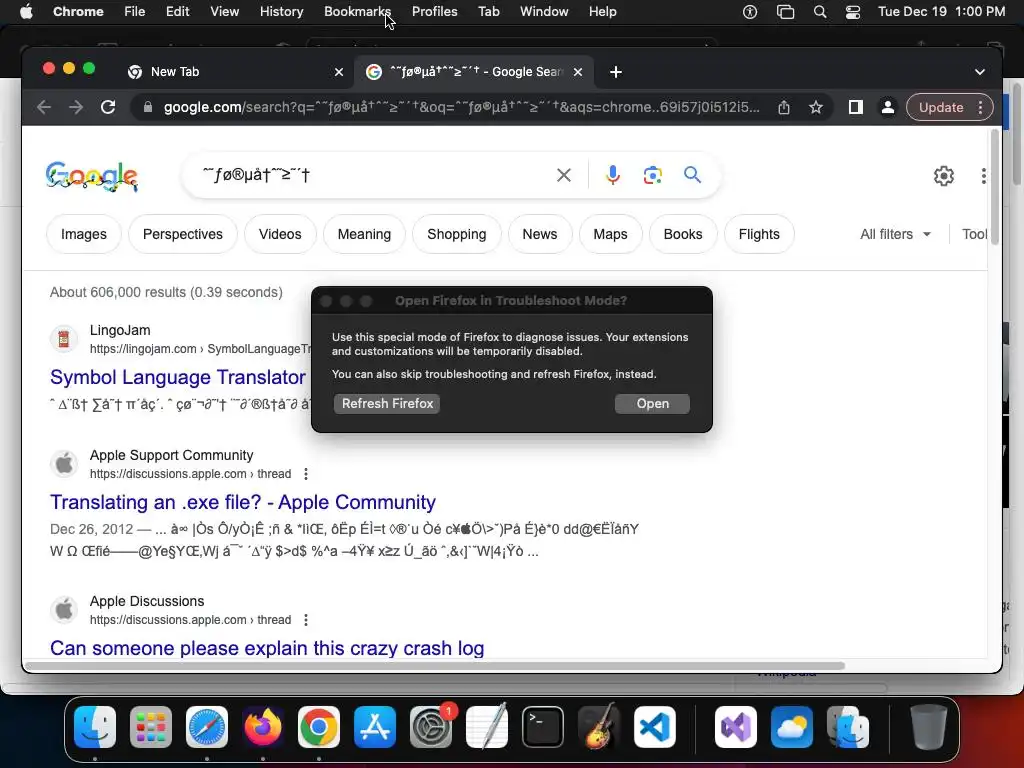
Task: Open Google quick settings gear
Action: point(944,176)
